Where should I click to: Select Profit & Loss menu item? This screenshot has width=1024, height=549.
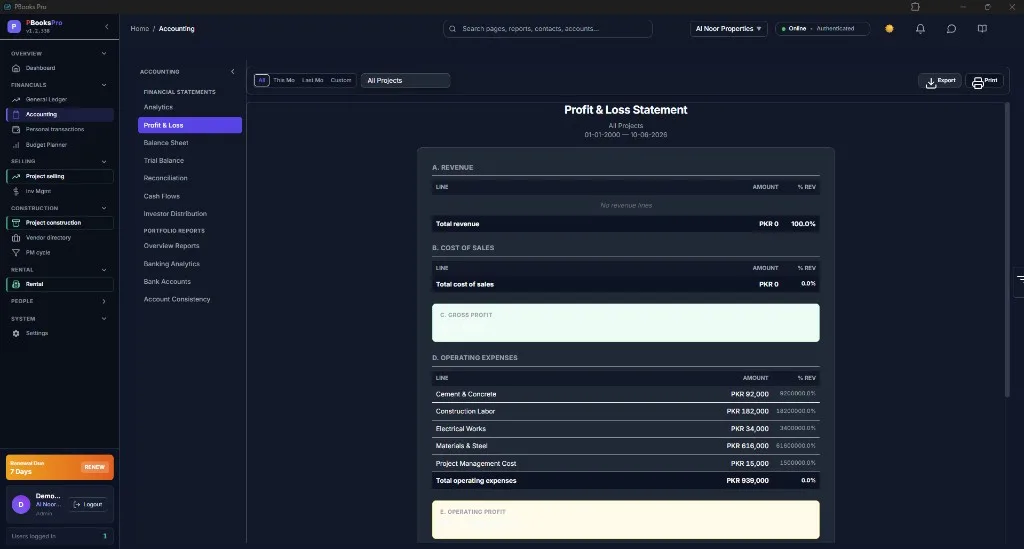[189, 125]
